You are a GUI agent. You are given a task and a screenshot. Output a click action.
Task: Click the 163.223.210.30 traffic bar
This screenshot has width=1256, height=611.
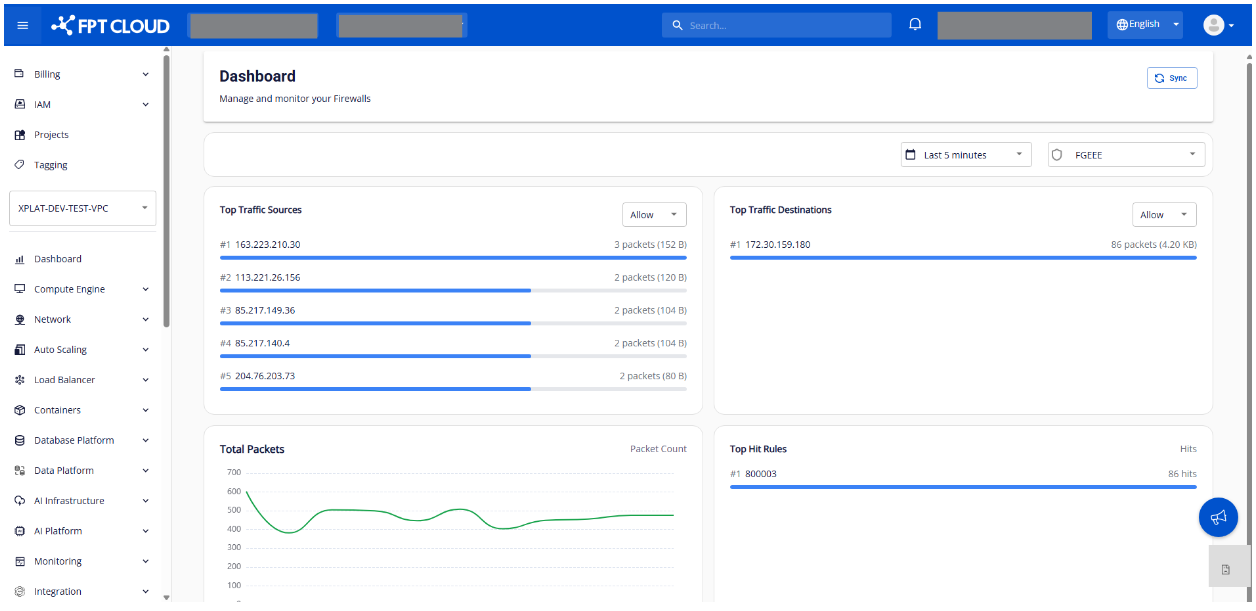[x=453, y=257]
